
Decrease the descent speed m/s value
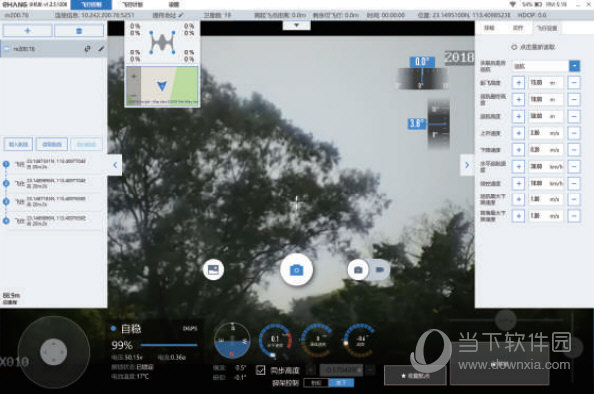(574, 150)
